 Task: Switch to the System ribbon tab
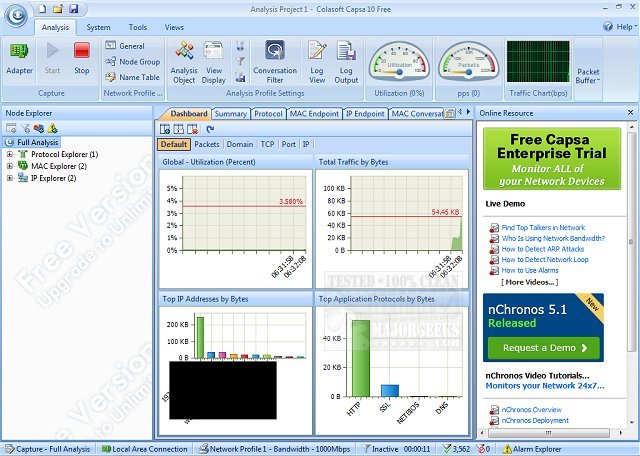pos(98,27)
